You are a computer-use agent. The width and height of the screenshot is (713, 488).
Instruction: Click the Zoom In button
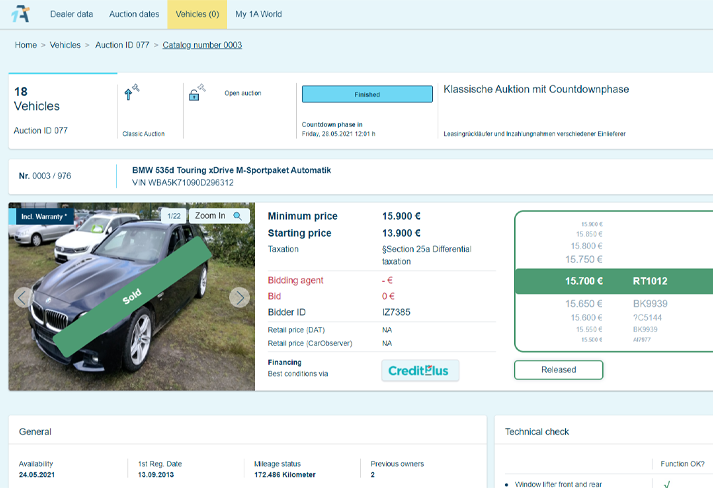tap(219, 216)
